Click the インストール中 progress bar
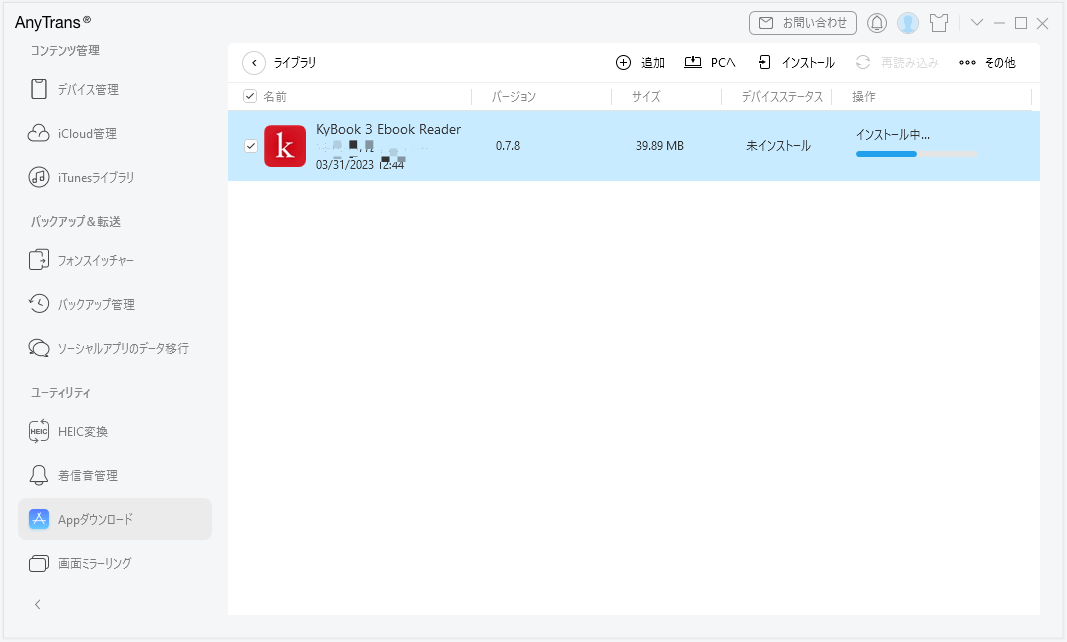The width and height of the screenshot is (1067, 642). click(x=916, y=154)
